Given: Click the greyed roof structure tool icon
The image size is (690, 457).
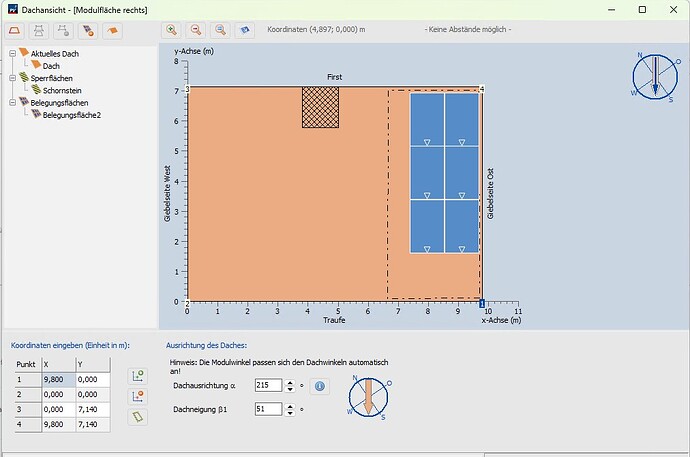Looking at the screenshot, I should pyautogui.click(x=39, y=31).
